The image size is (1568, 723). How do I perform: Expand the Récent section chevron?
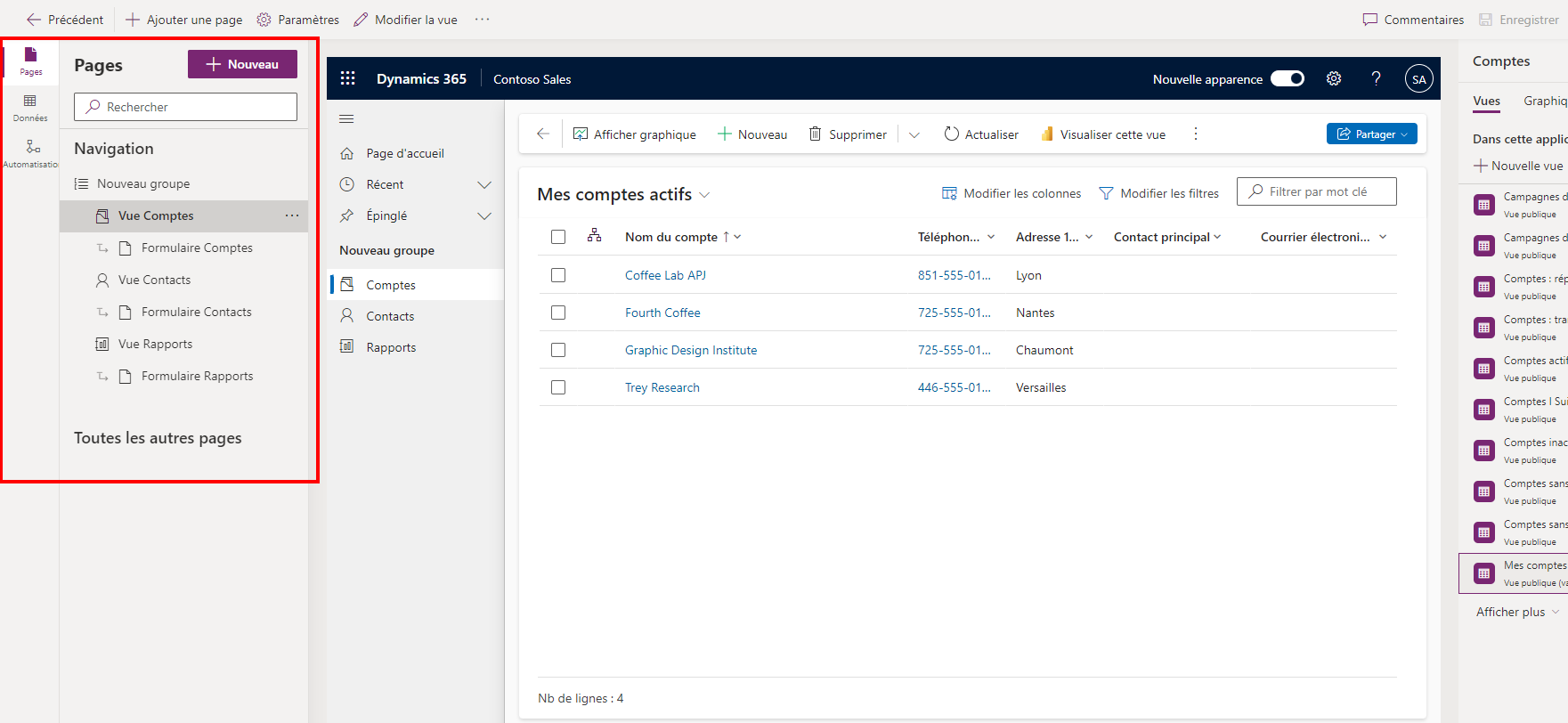click(484, 185)
